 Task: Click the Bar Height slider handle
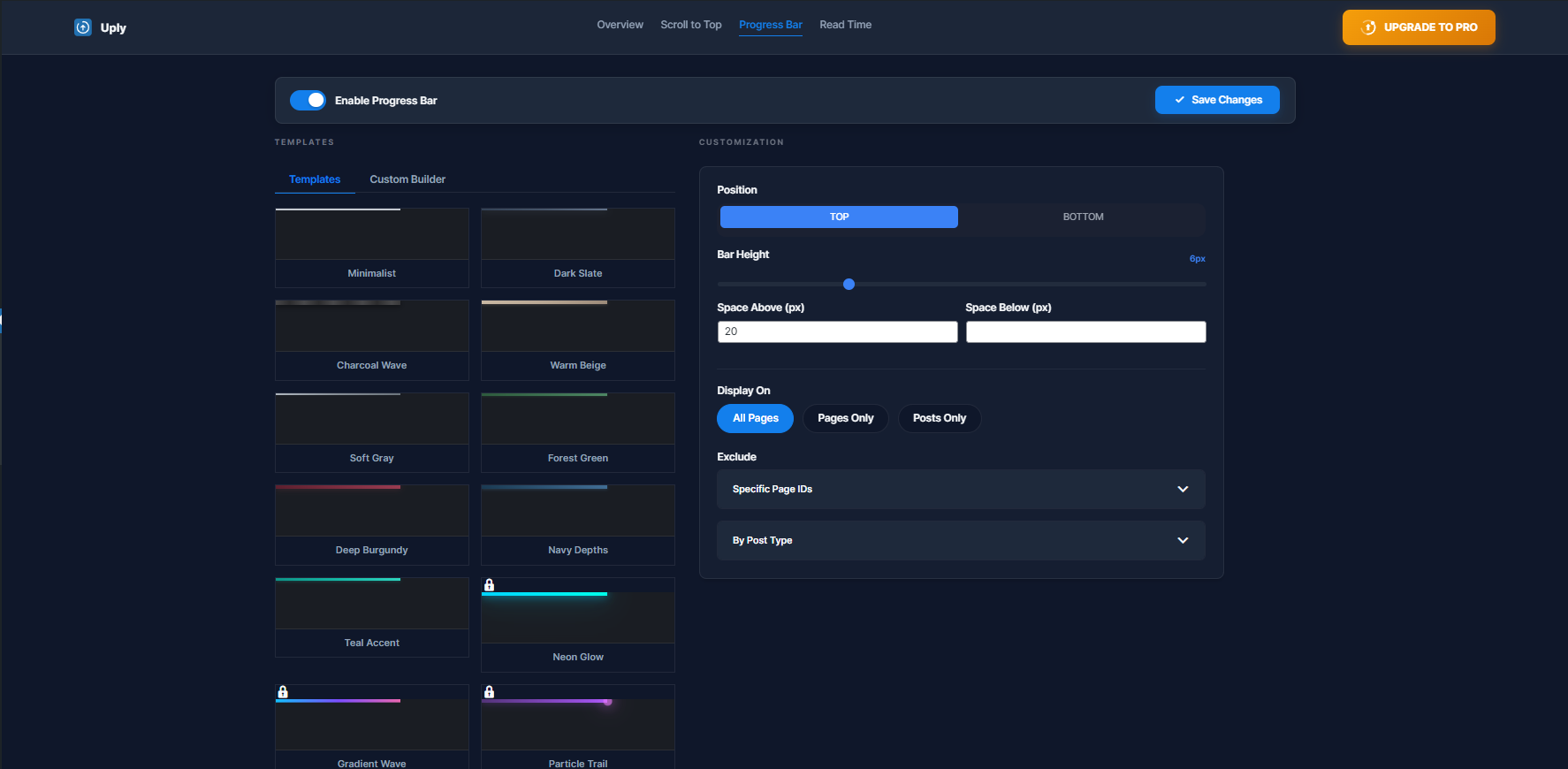coord(849,284)
